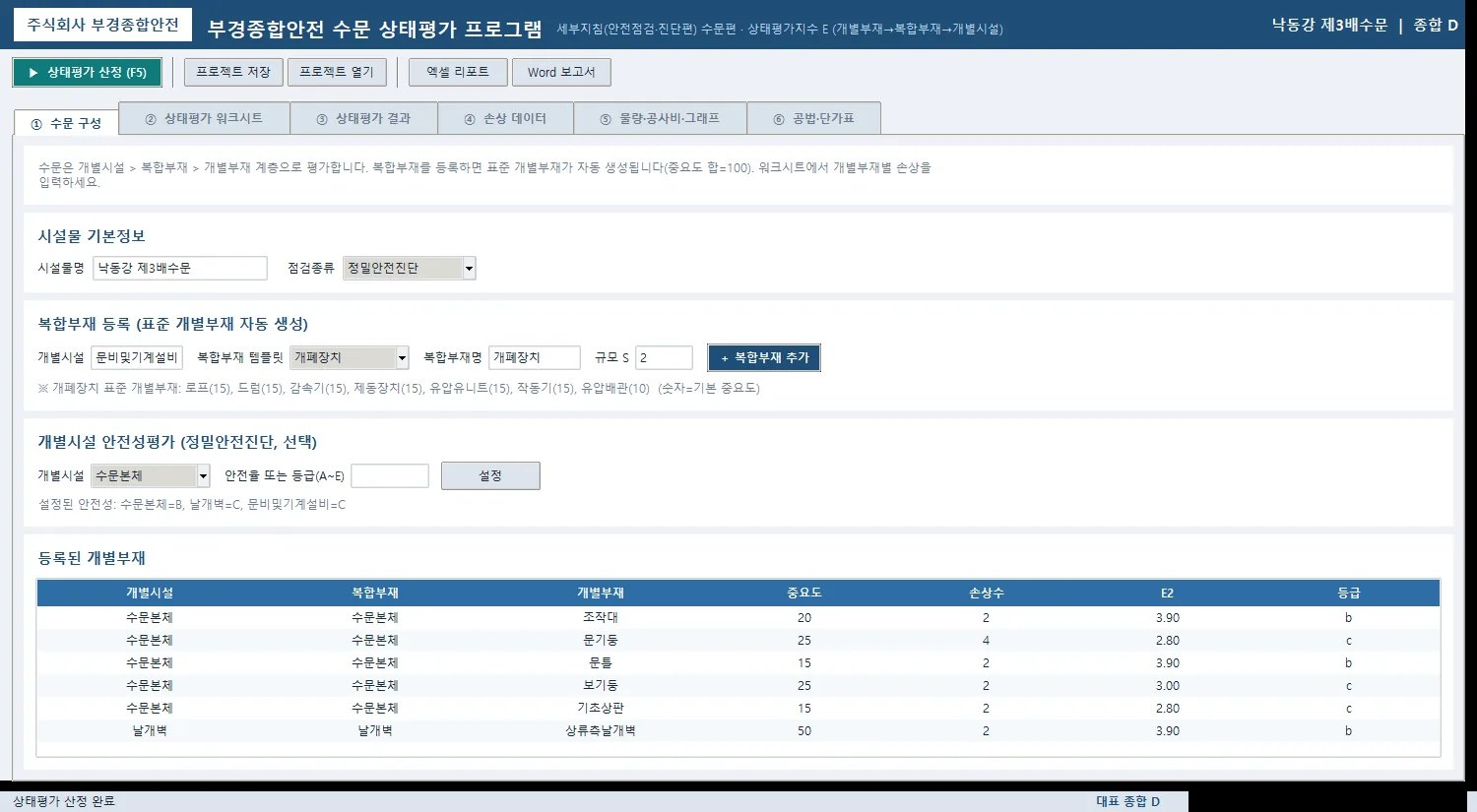Open a project with 프로젝트 열기
The width and height of the screenshot is (1477, 812).
337,73
